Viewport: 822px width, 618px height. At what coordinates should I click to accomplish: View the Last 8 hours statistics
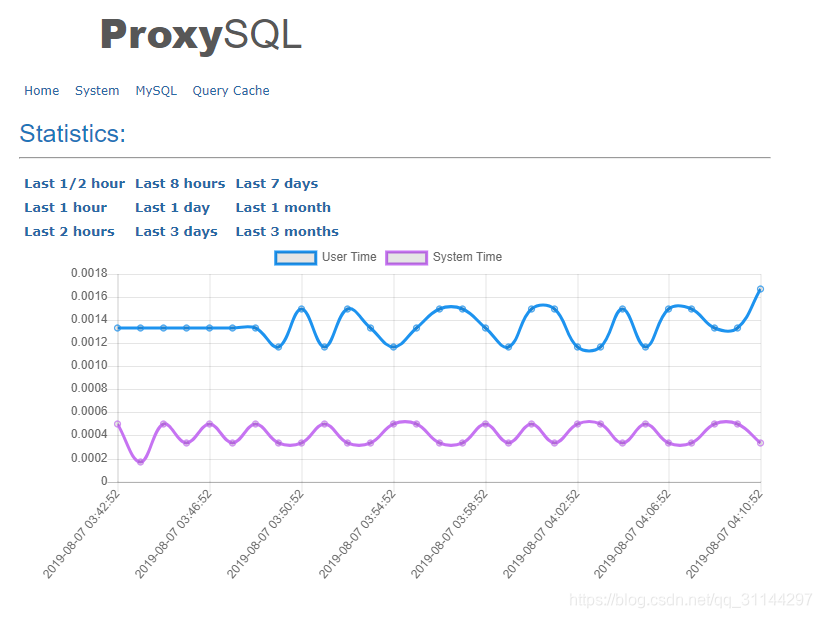point(180,183)
